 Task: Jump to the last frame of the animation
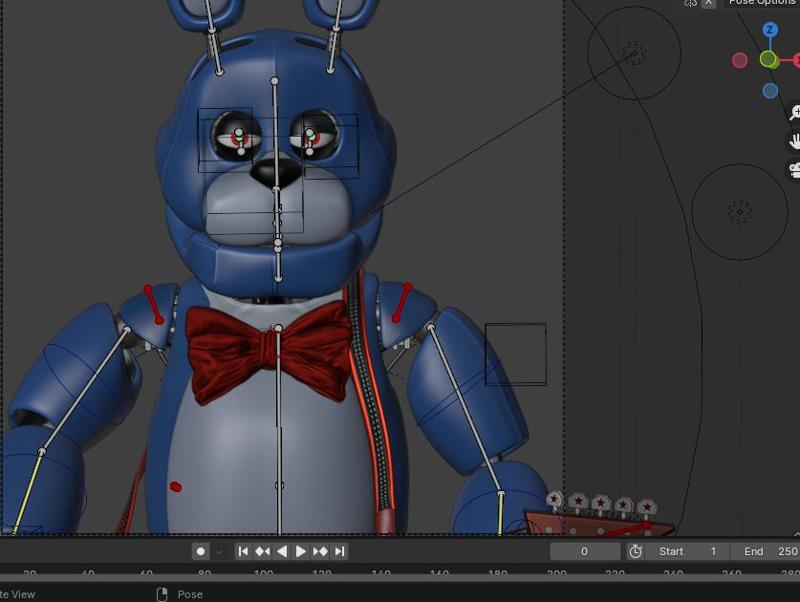[x=339, y=550]
